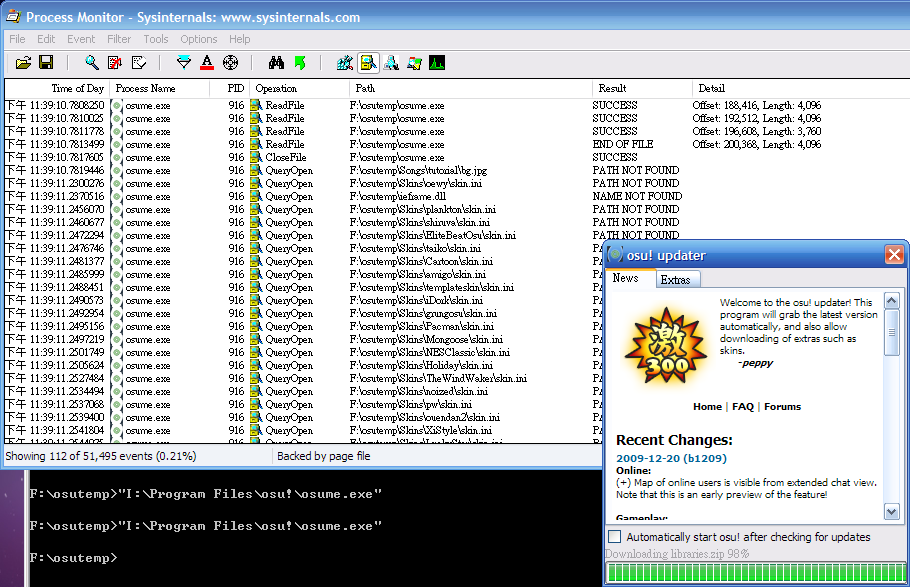Select the NAME NOT FOUND result cell
This screenshot has height=587, width=910.
(637, 196)
